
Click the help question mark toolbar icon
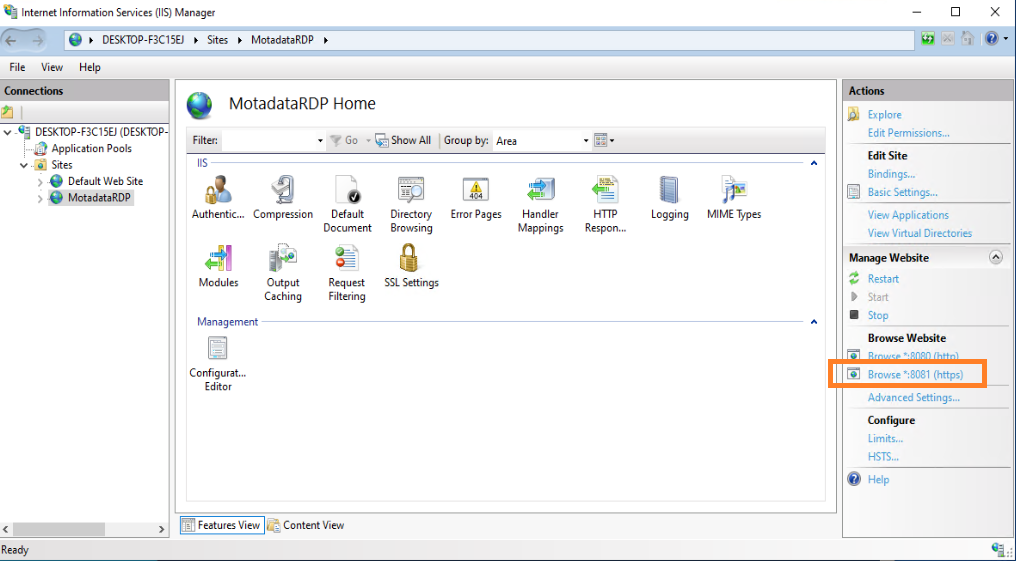[x=991, y=39]
